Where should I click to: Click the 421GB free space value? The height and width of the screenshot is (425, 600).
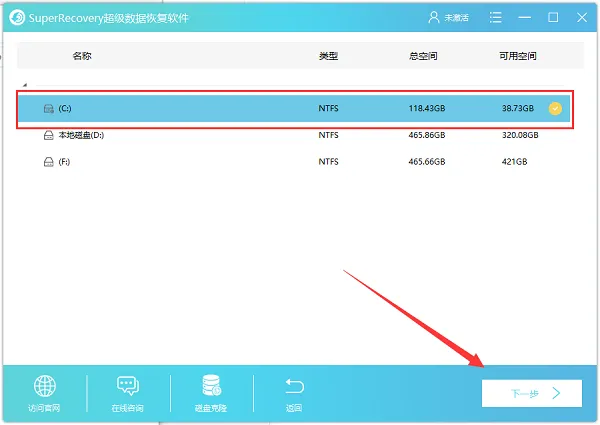514,161
